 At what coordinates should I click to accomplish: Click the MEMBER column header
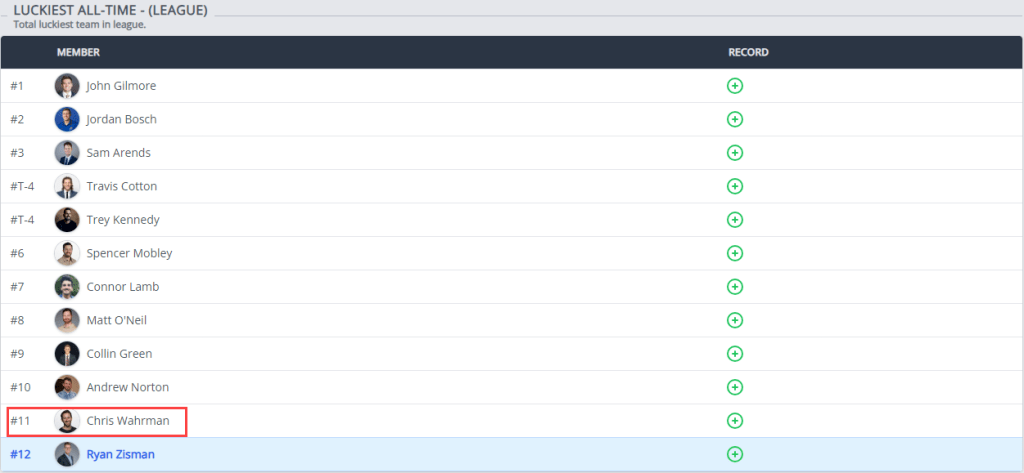click(78, 52)
